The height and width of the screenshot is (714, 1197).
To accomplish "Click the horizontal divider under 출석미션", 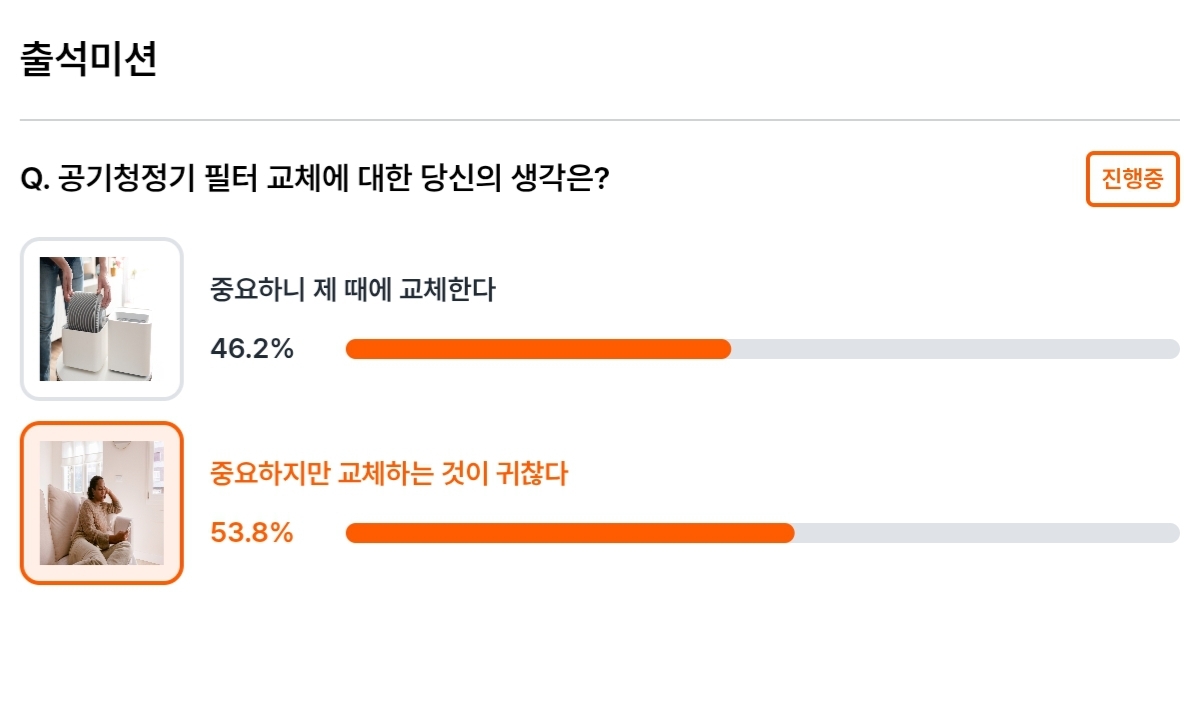I will (600, 120).
